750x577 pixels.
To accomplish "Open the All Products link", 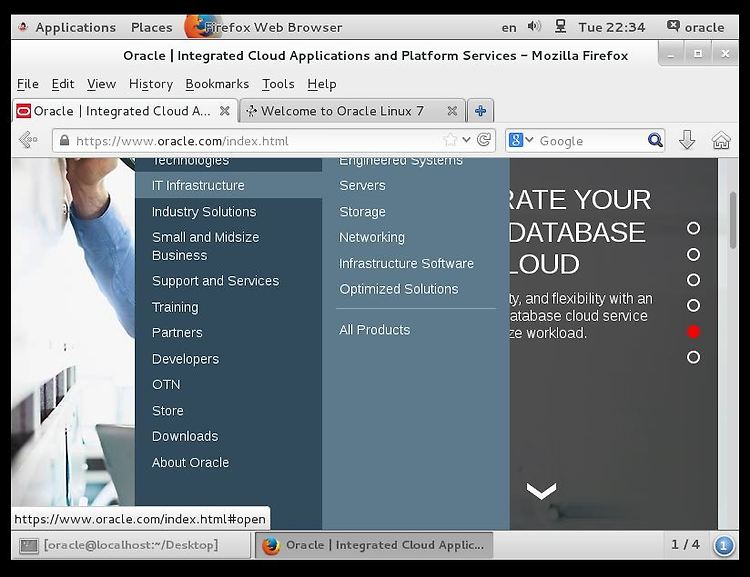I will pos(375,330).
